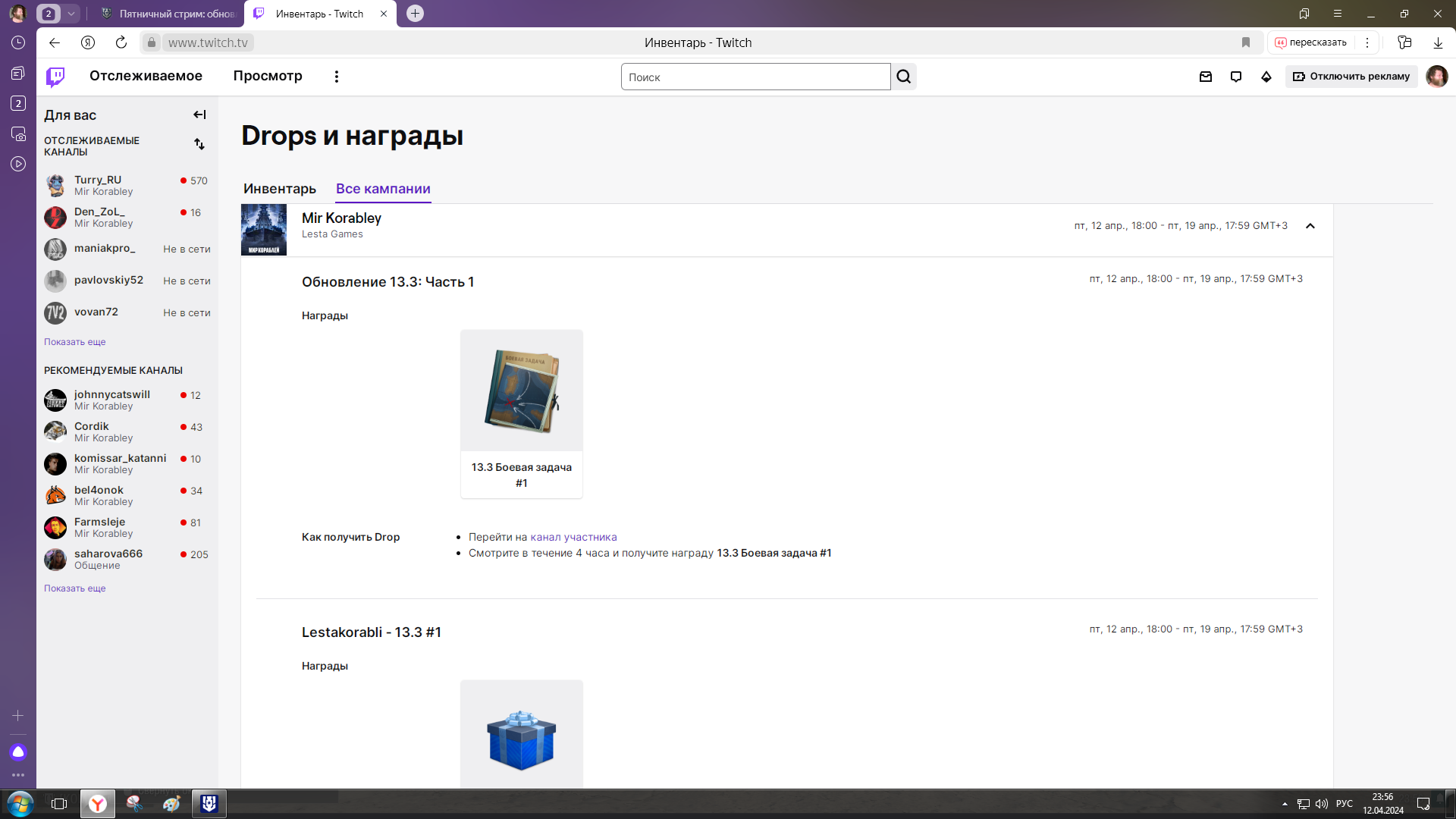Collapse the Для вас sidebar
Viewport: 1456px width, 819px height.
pyautogui.click(x=199, y=115)
